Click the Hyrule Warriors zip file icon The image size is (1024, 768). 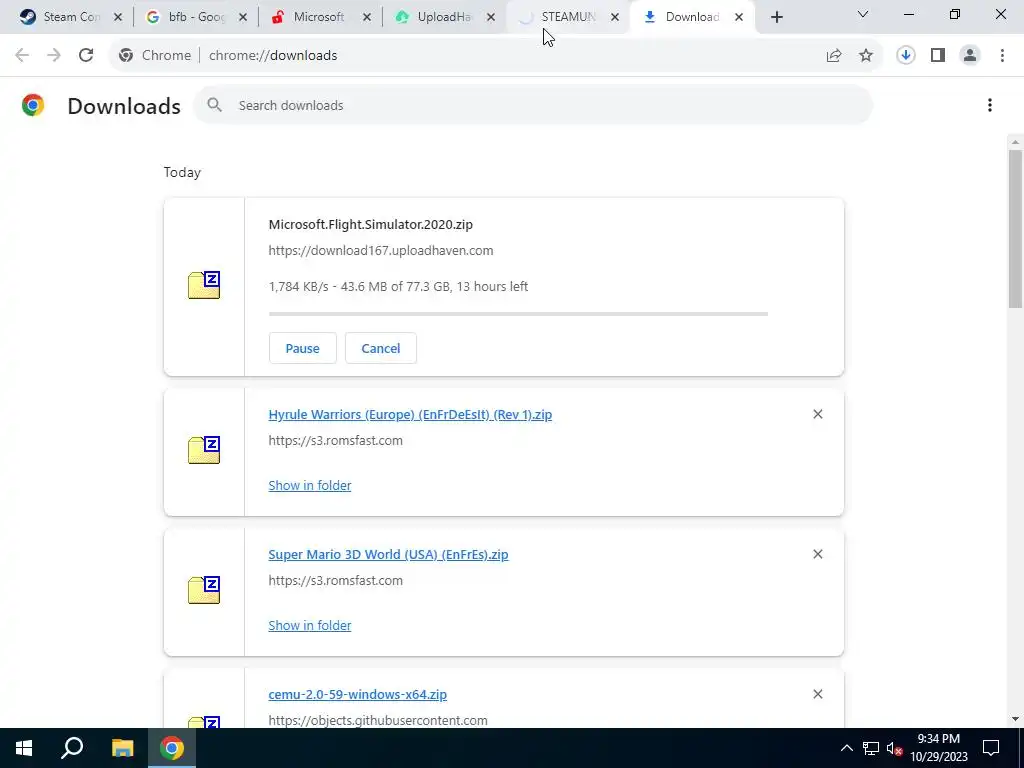coord(204,450)
